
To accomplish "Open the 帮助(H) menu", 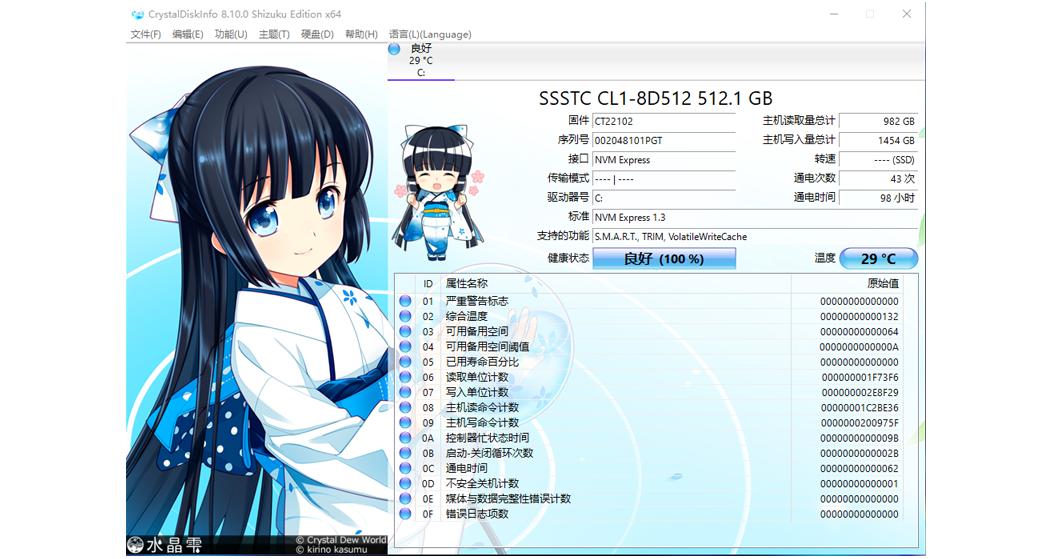I will click(361, 34).
